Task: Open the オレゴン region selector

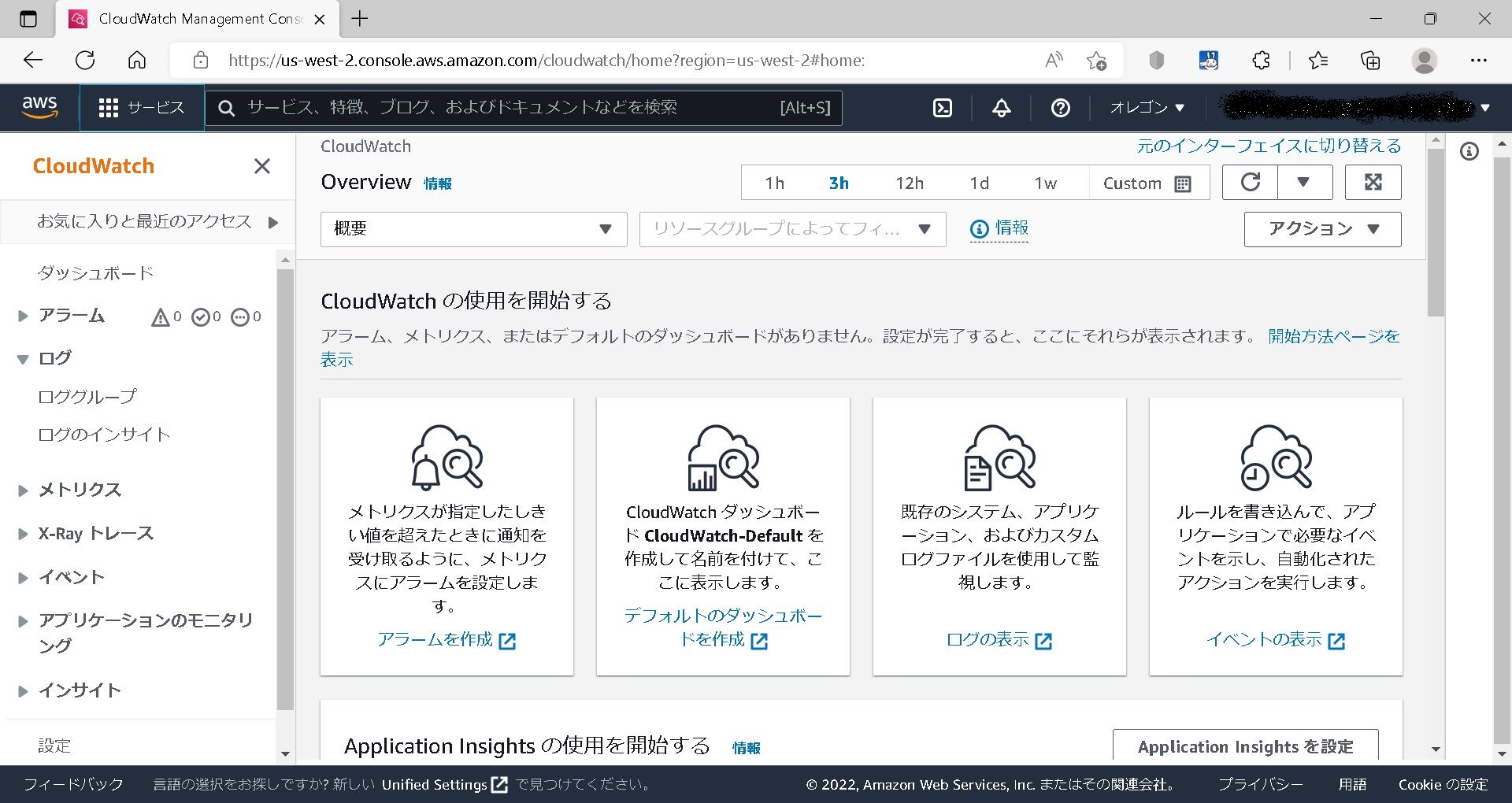Action: pyautogui.click(x=1147, y=108)
